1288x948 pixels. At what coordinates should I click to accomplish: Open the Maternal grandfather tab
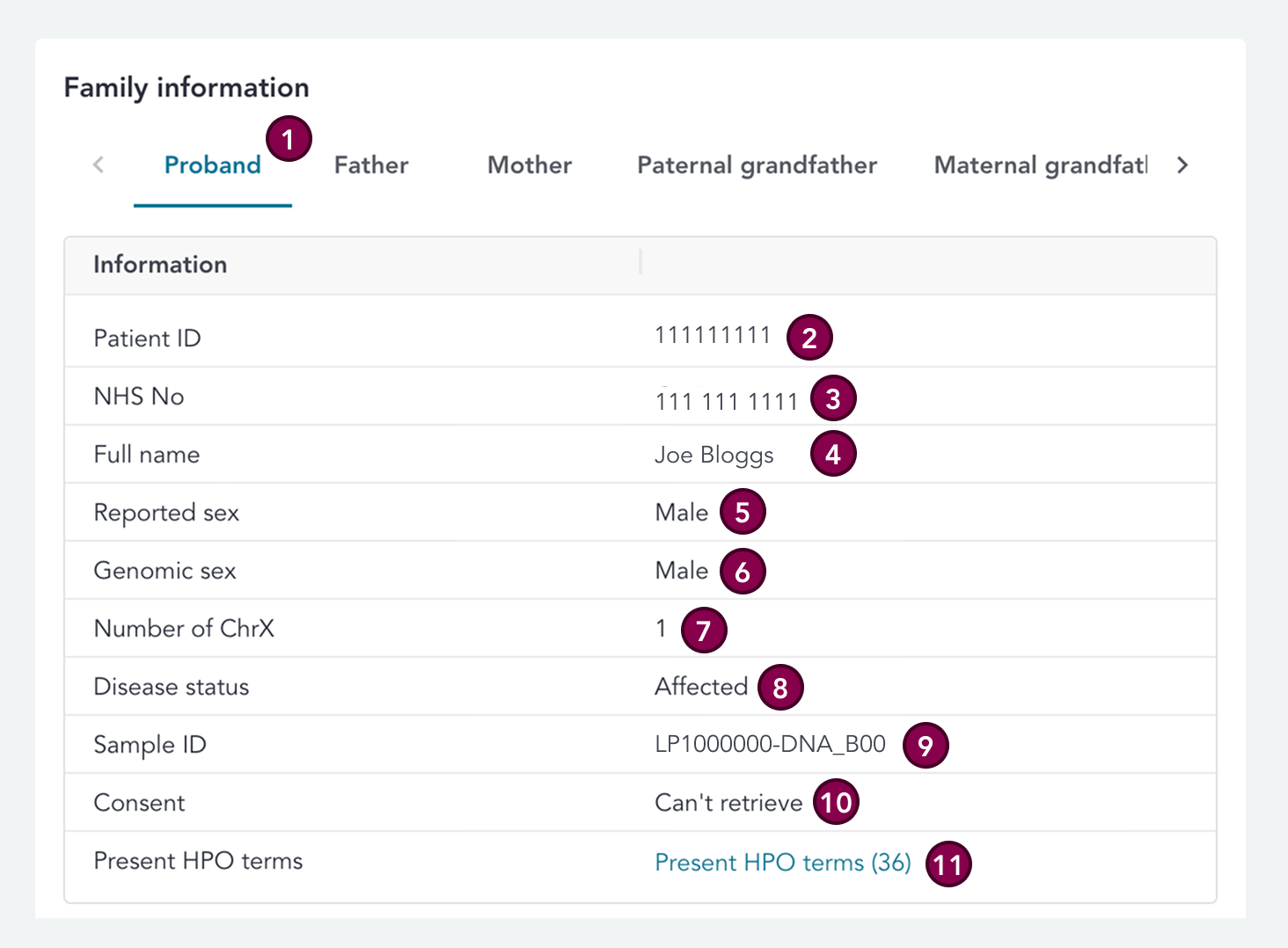pos(1041,164)
